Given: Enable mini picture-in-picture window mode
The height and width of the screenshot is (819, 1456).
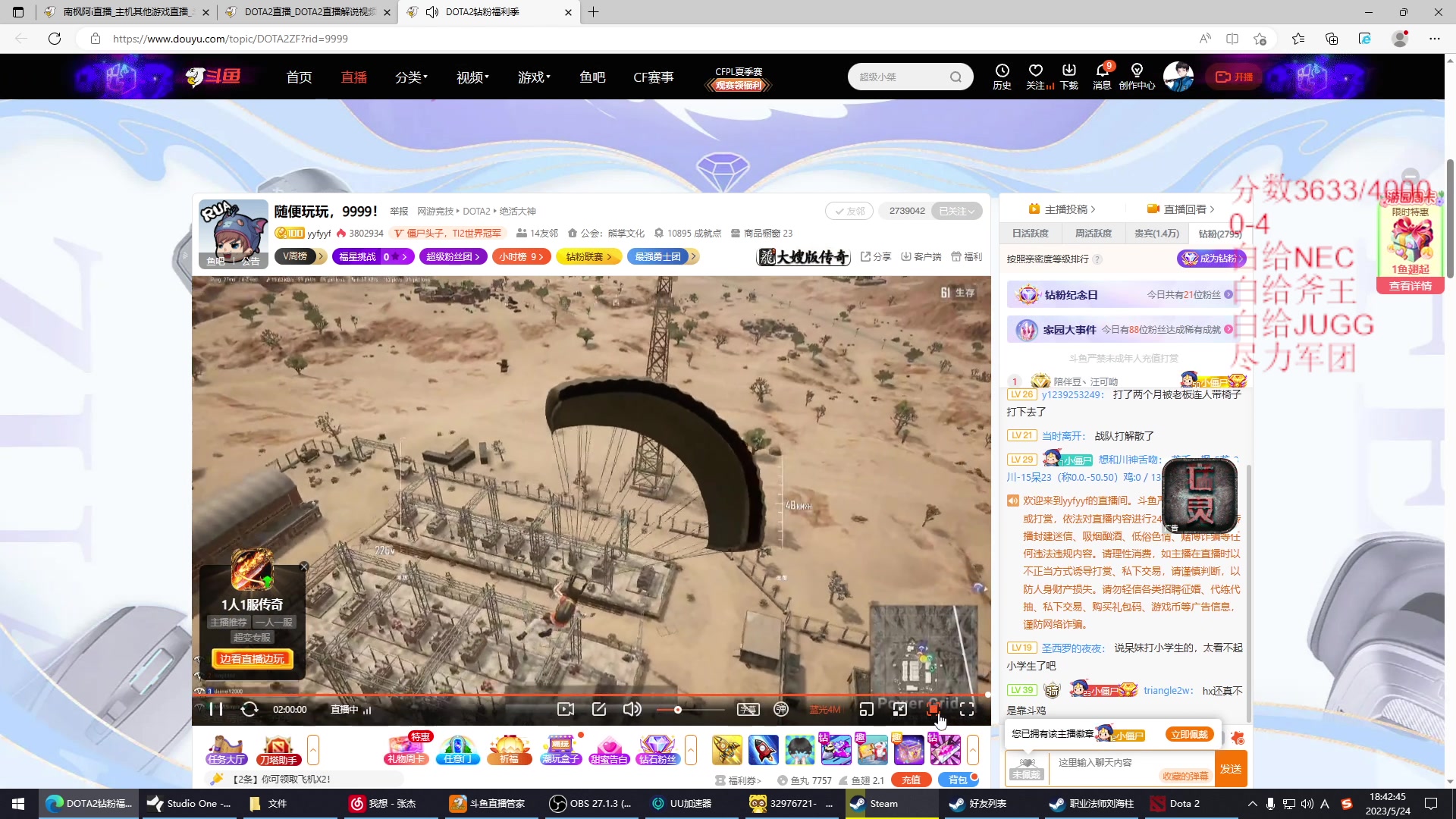Looking at the screenshot, I should 866,709.
